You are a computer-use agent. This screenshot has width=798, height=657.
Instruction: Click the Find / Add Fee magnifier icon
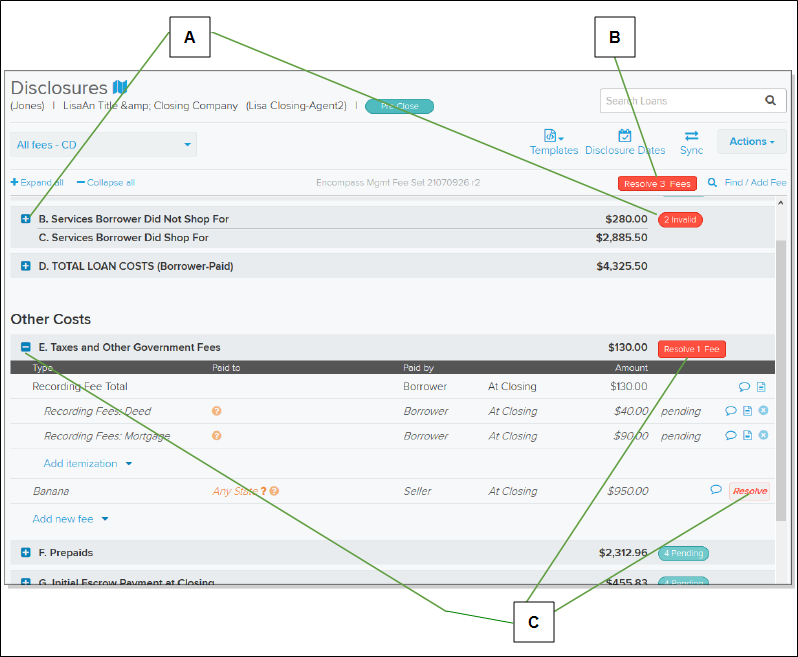712,182
